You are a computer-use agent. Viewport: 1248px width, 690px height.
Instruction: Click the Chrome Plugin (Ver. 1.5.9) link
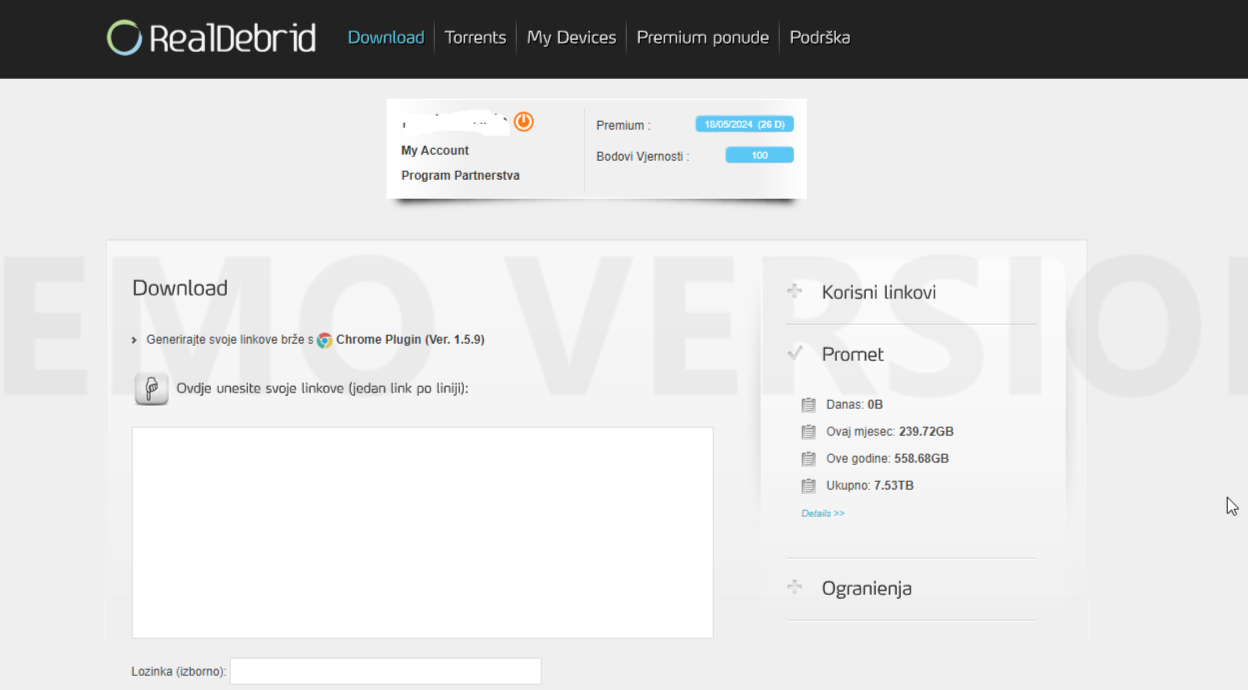[410, 340]
